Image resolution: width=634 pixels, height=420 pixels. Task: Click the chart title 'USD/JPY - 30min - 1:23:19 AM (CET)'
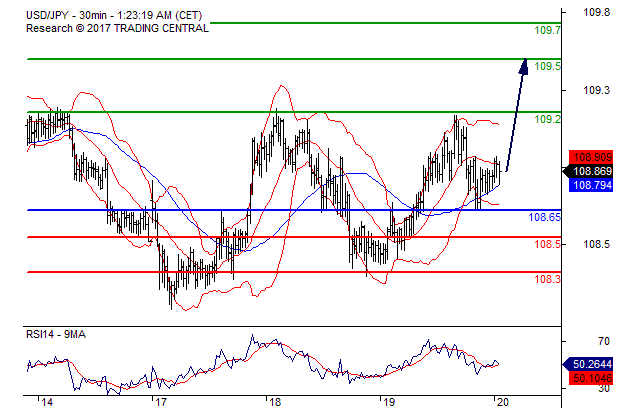(114, 15)
